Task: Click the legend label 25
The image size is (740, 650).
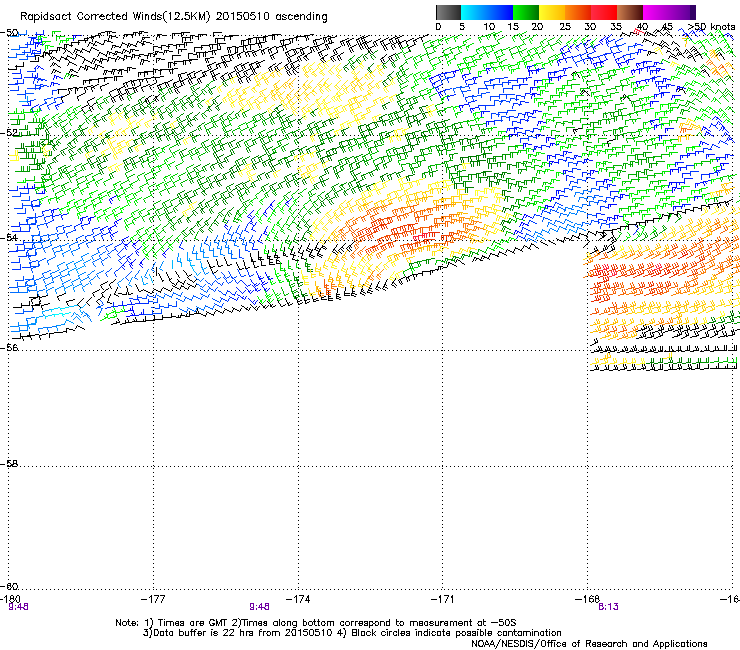Action: (565, 26)
